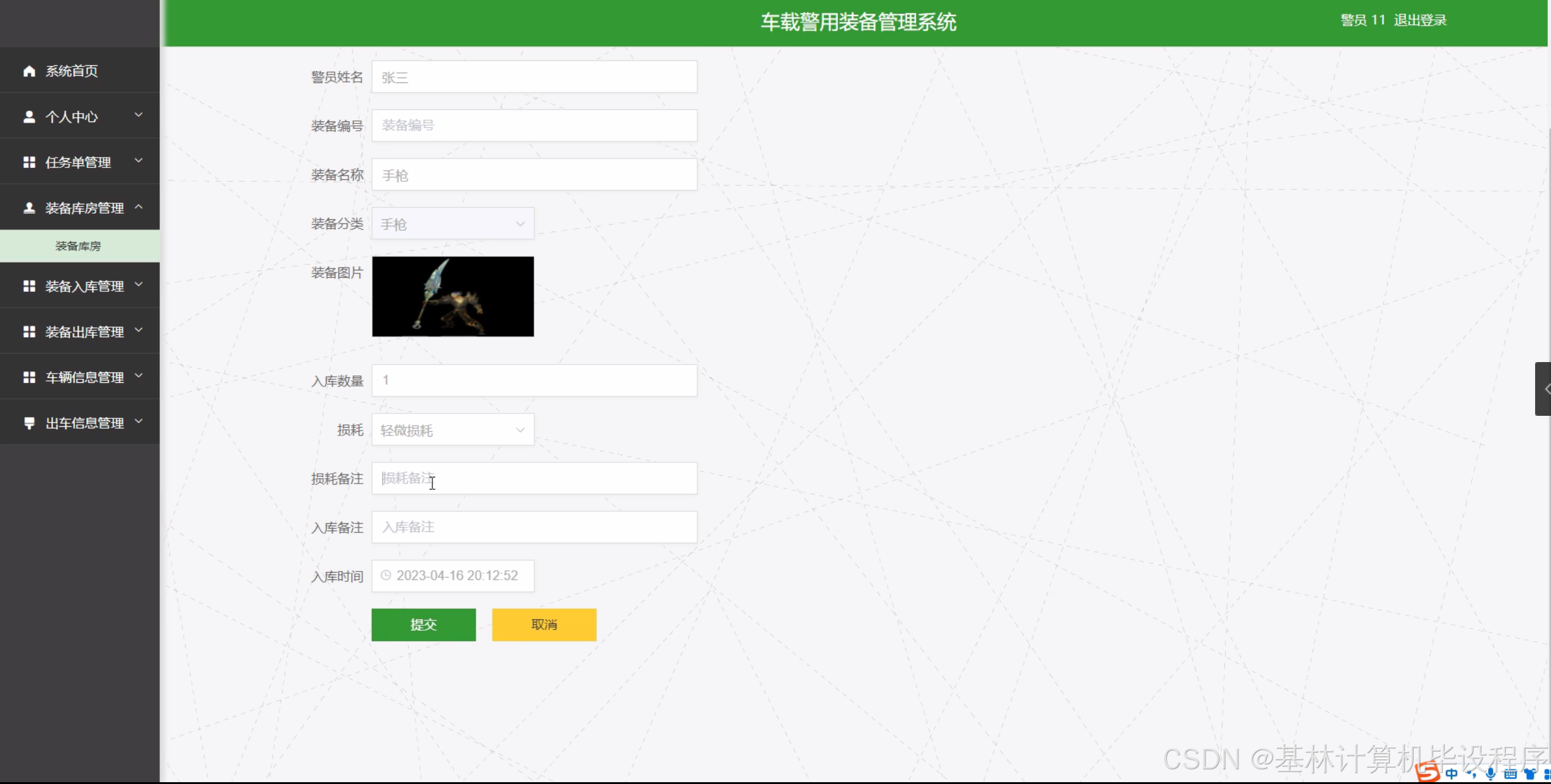Click the 退出登录 logout link

tap(1420, 20)
